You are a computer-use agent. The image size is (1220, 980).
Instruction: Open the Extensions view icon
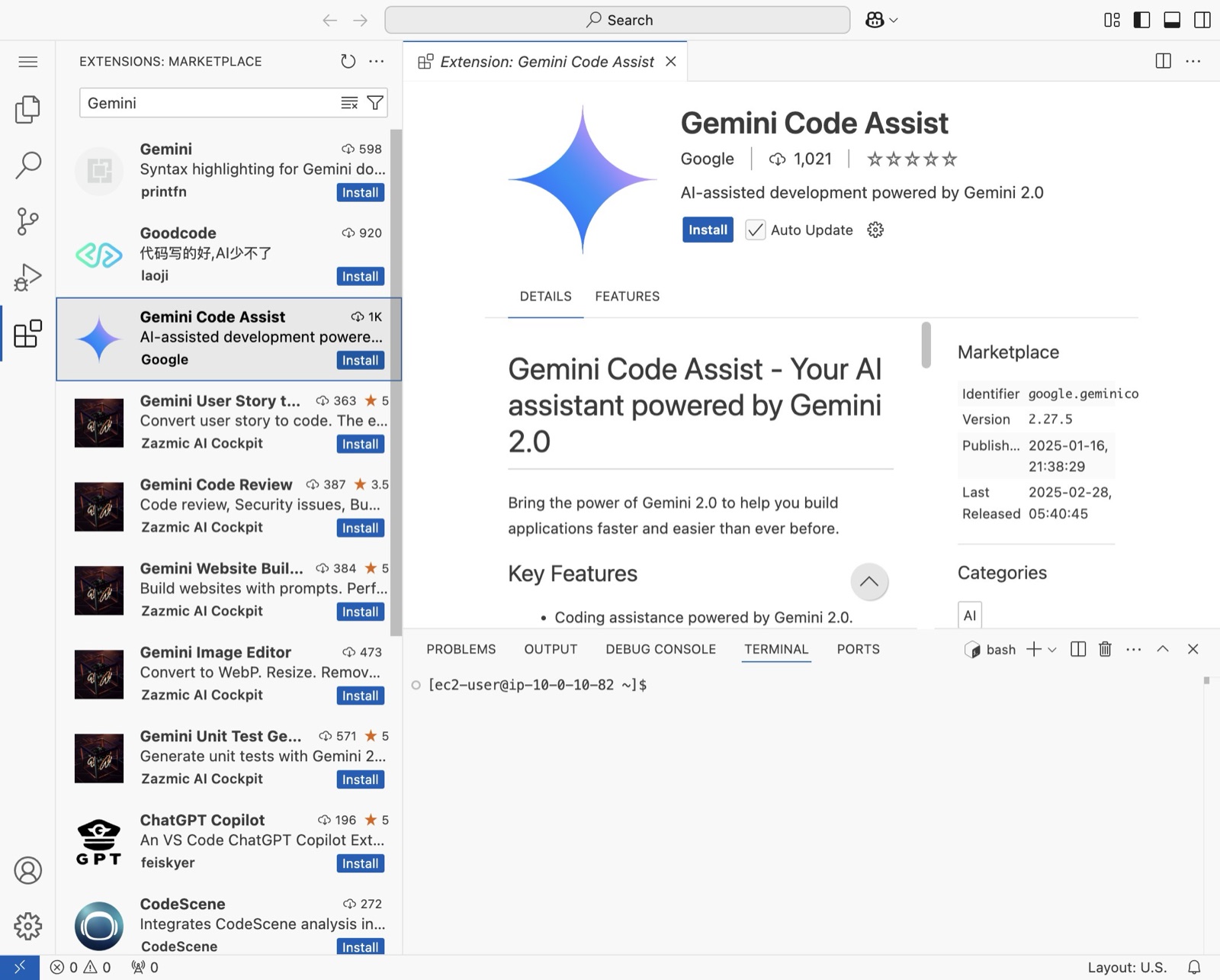pos(27,333)
